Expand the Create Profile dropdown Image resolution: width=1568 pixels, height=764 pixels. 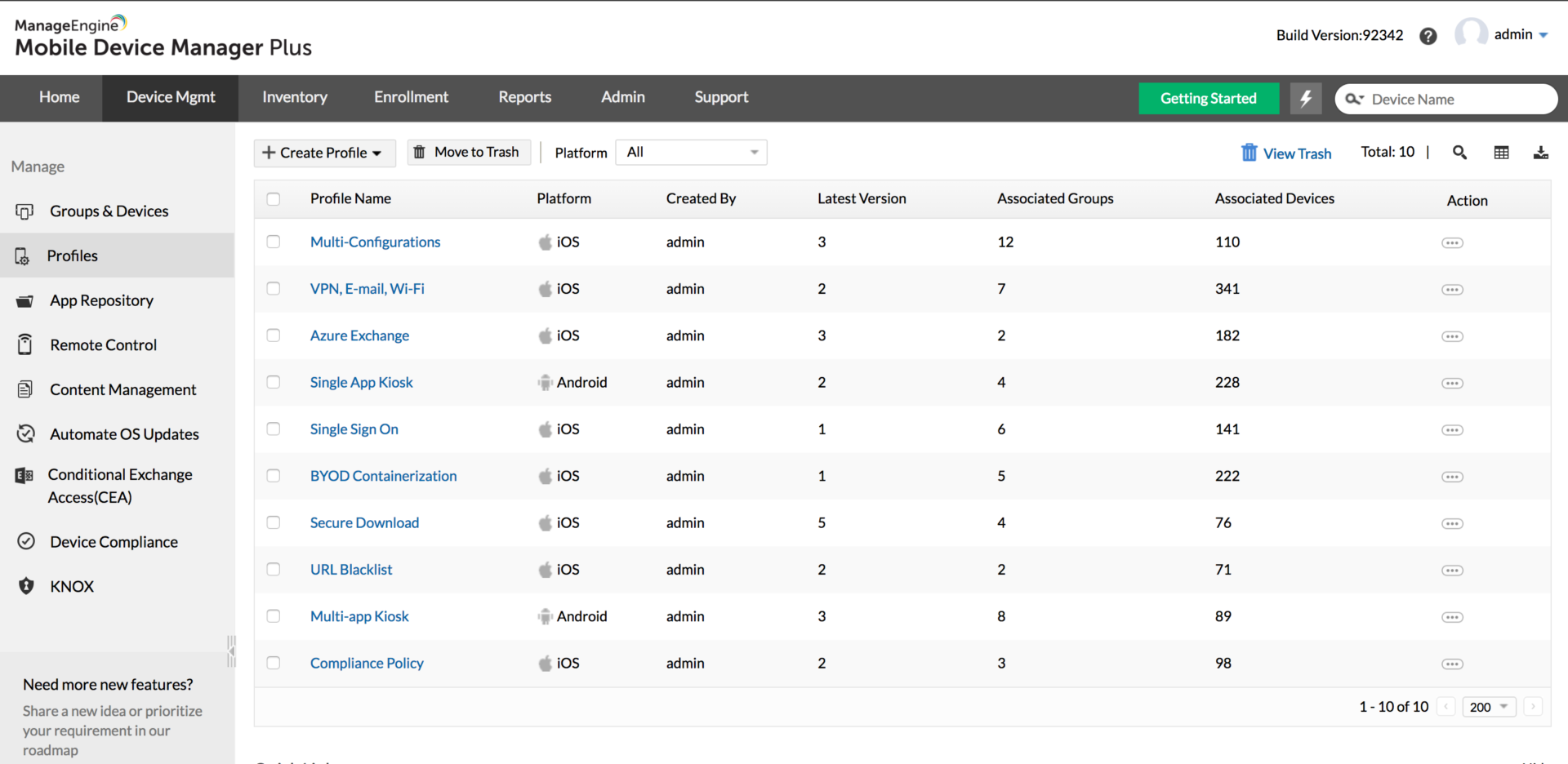(x=324, y=153)
